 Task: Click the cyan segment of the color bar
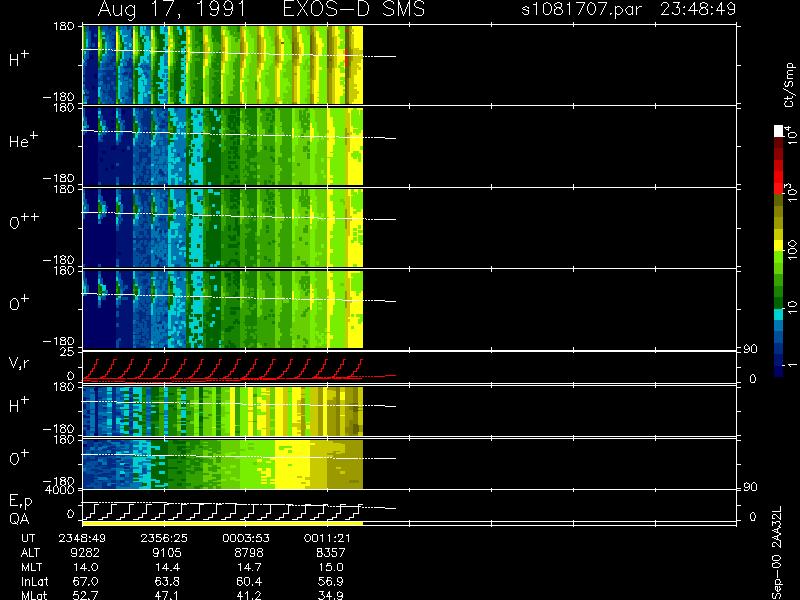point(779,315)
